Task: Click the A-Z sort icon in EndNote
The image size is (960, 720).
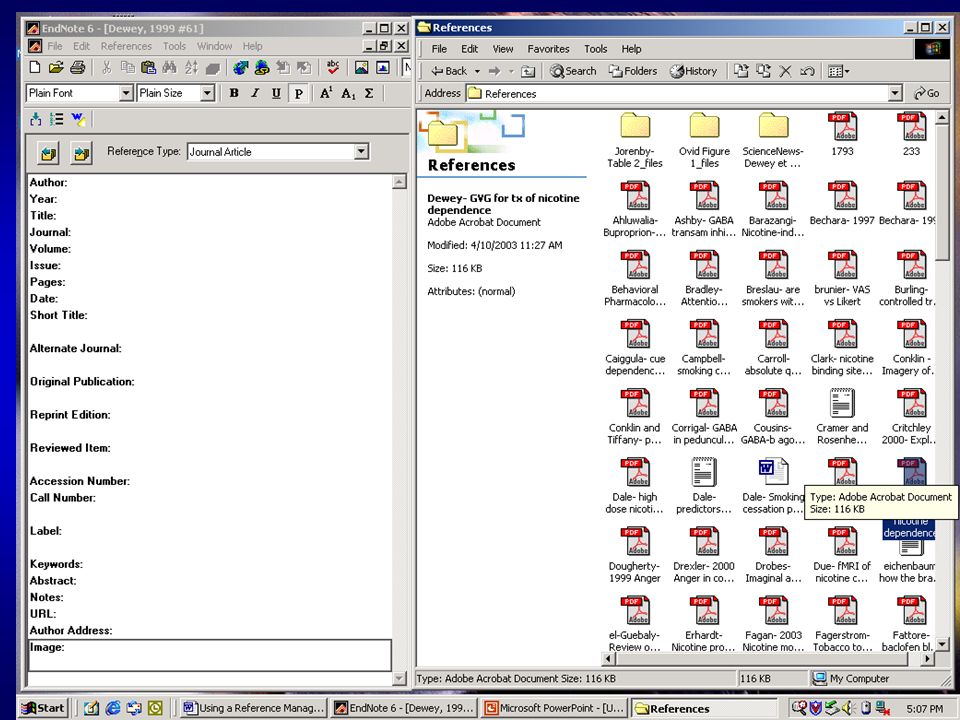Action: (x=191, y=67)
